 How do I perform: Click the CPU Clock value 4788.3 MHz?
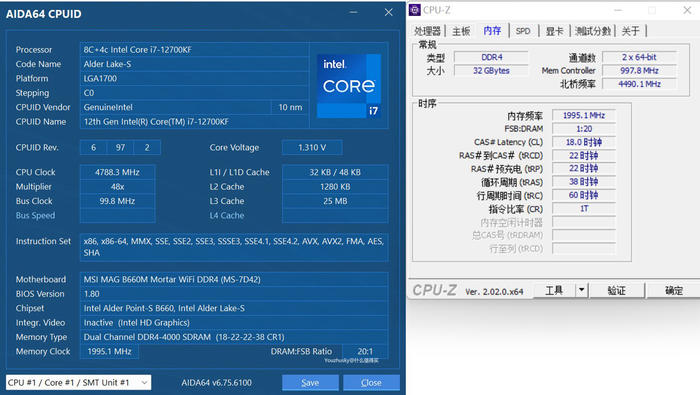(x=117, y=172)
